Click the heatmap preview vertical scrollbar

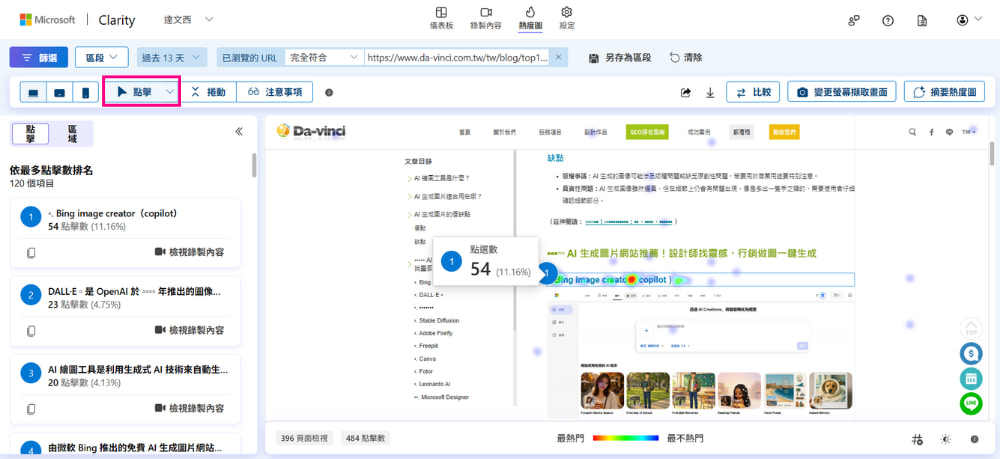pyautogui.click(x=992, y=153)
